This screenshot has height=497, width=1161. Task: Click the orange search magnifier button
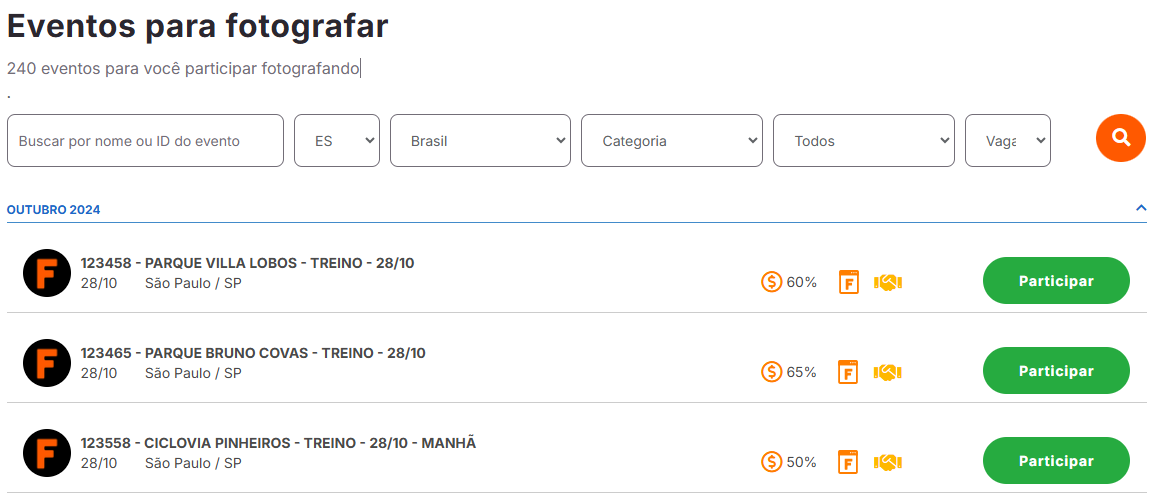pyautogui.click(x=1120, y=138)
